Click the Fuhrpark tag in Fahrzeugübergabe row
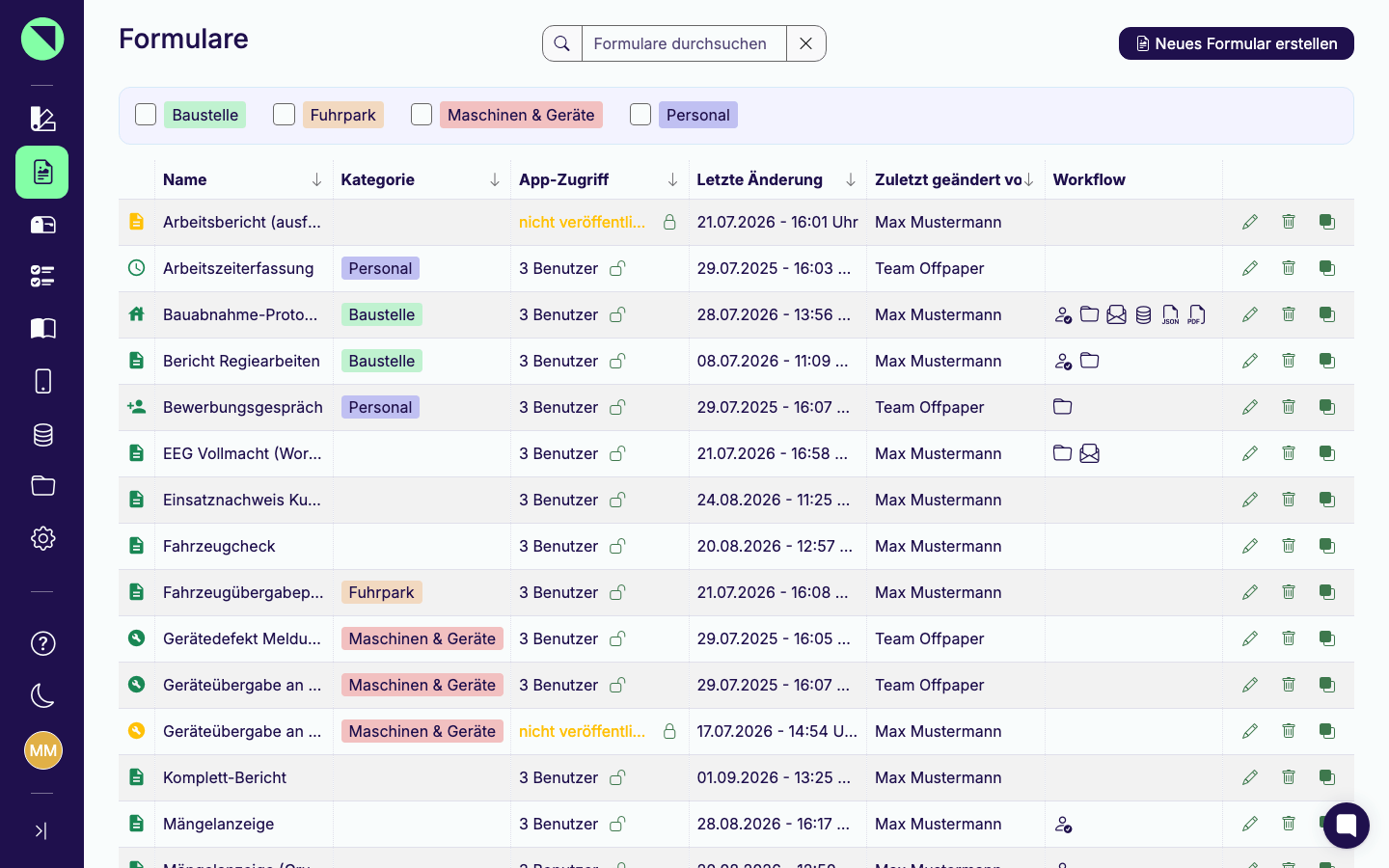Screen dimensions: 1389x868 tap(382, 592)
